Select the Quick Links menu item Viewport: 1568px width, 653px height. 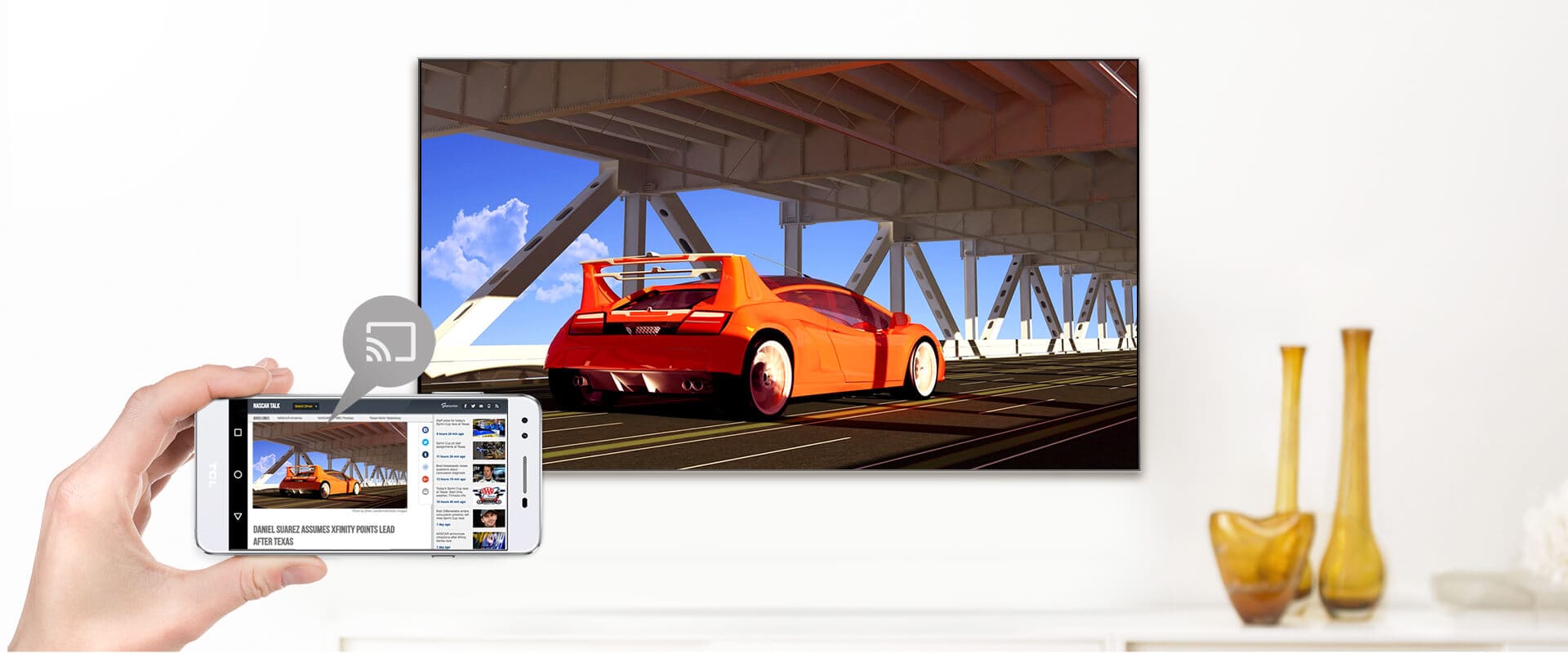(x=261, y=418)
